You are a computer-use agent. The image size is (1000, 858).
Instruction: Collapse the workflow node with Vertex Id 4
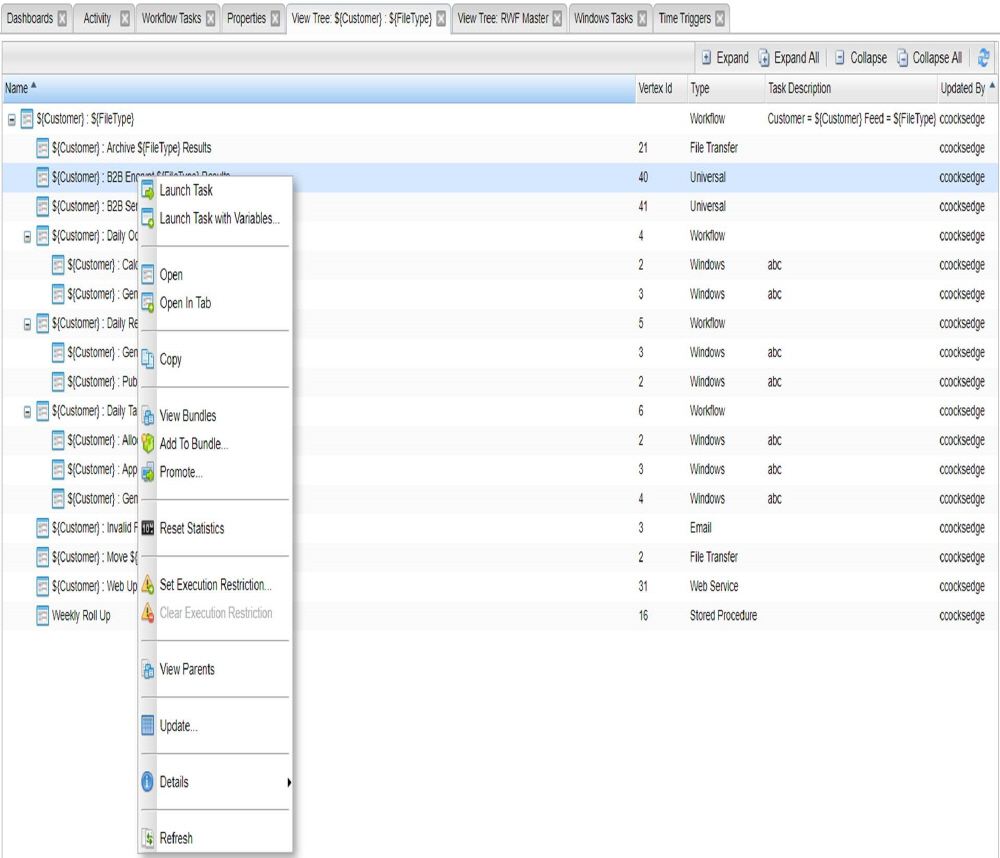point(27,236)
